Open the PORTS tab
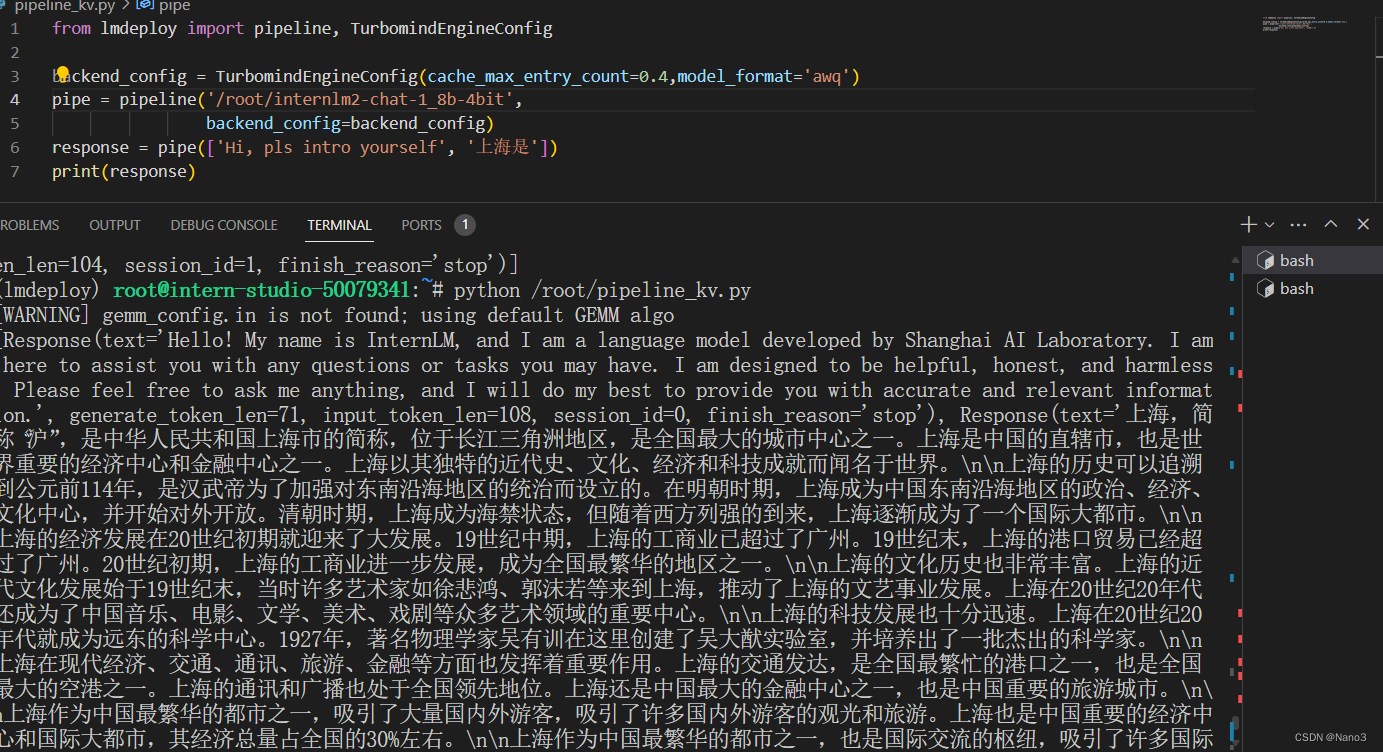 coord(421,225)
